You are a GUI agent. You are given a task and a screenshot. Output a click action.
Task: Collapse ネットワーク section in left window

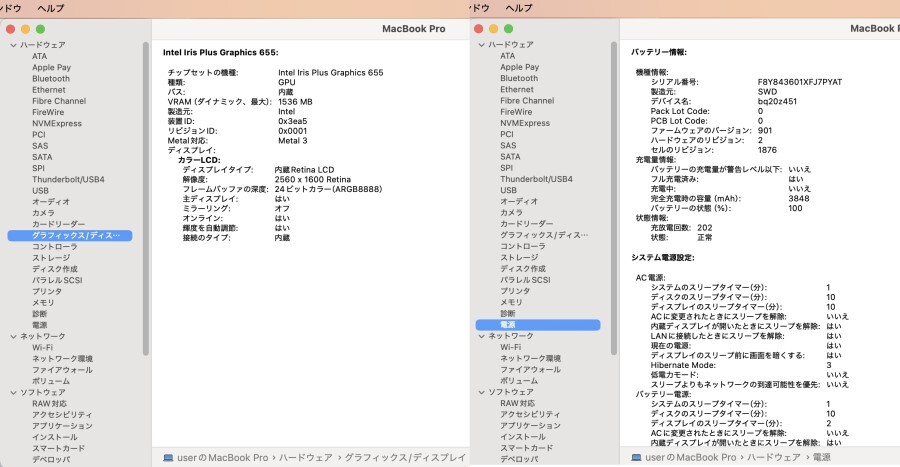(x=13, y=336)
